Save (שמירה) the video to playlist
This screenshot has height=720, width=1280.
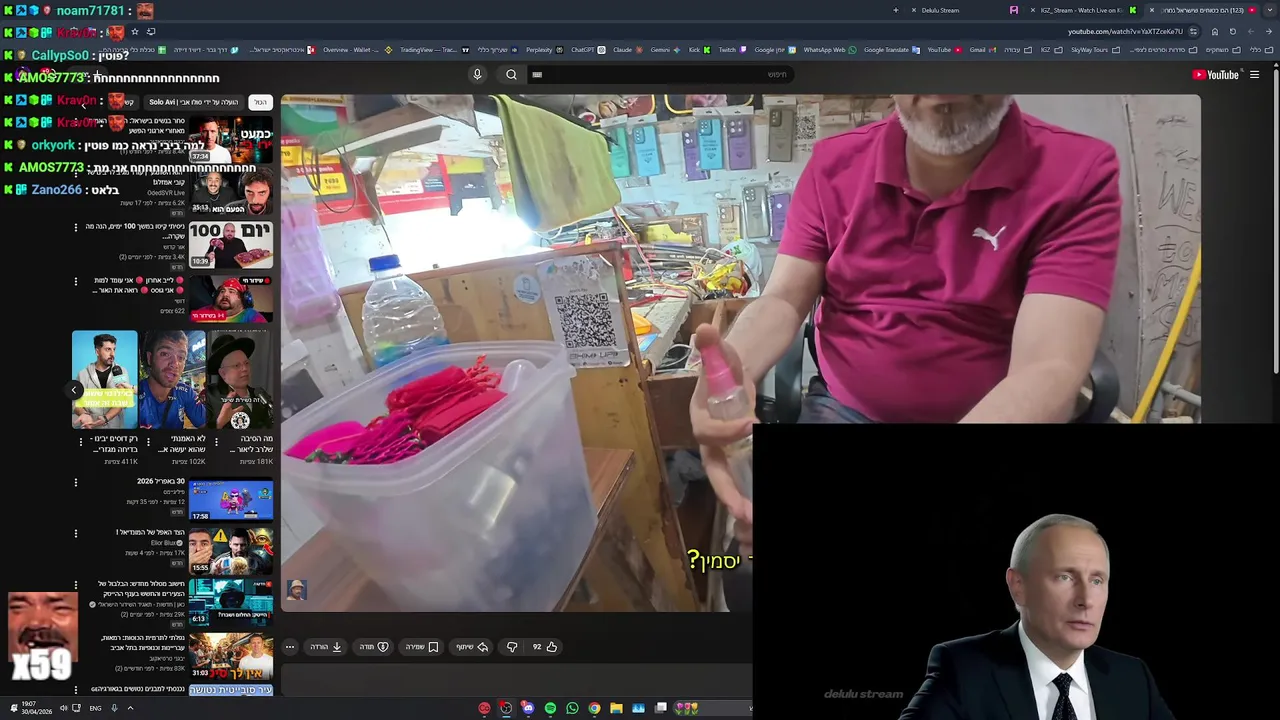[x=422, y=647]
